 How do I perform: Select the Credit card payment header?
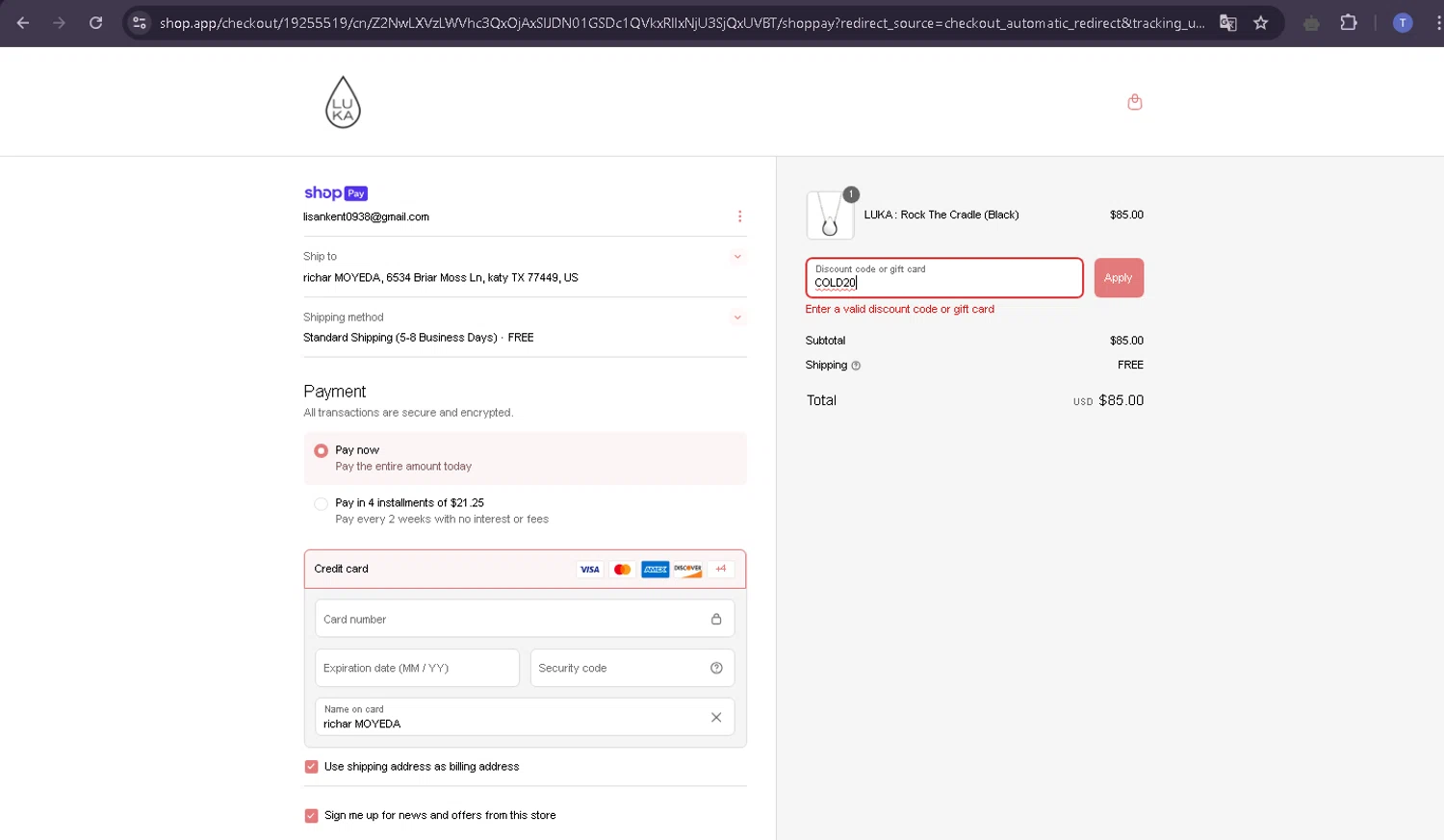coord(525,570)
